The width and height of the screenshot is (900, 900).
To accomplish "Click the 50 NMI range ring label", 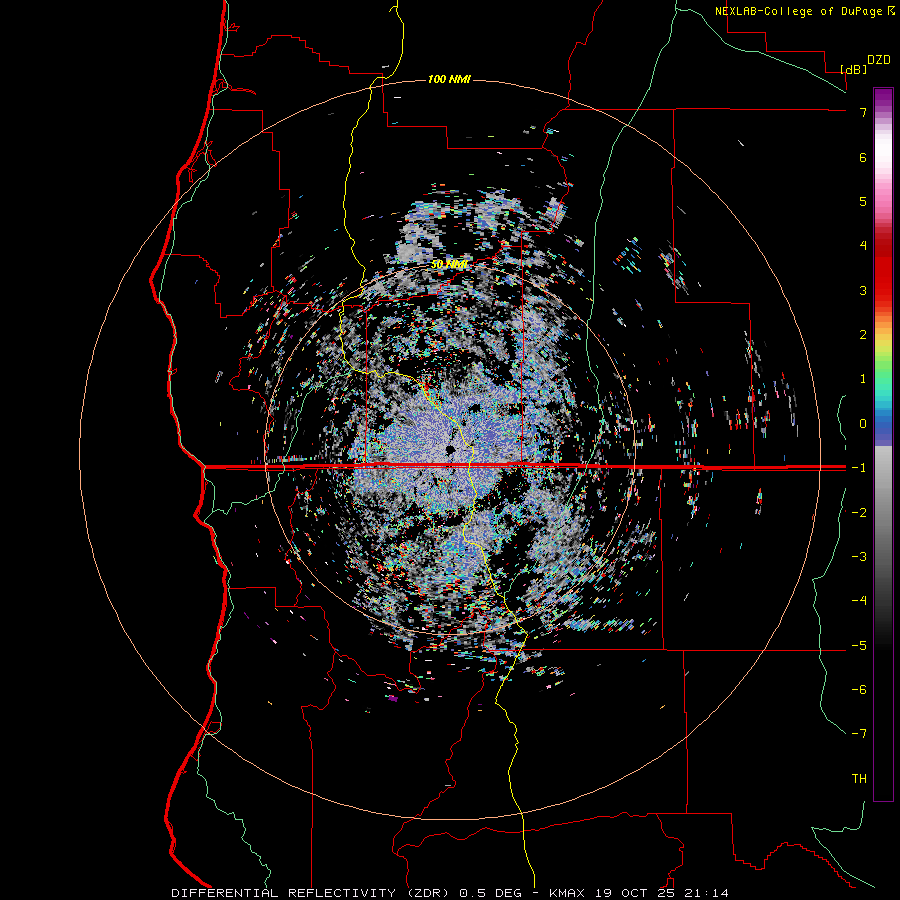I will (x=449, y=264).
